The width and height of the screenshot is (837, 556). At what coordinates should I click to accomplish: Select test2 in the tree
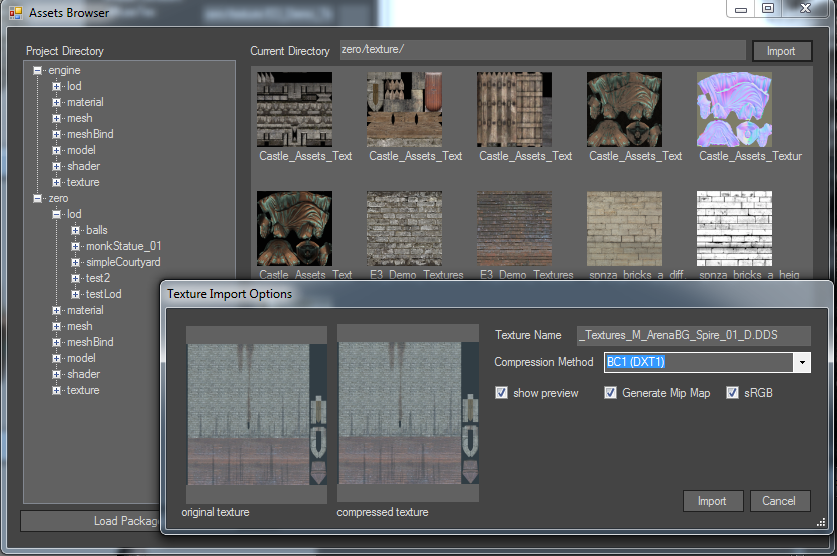(98, 279)
